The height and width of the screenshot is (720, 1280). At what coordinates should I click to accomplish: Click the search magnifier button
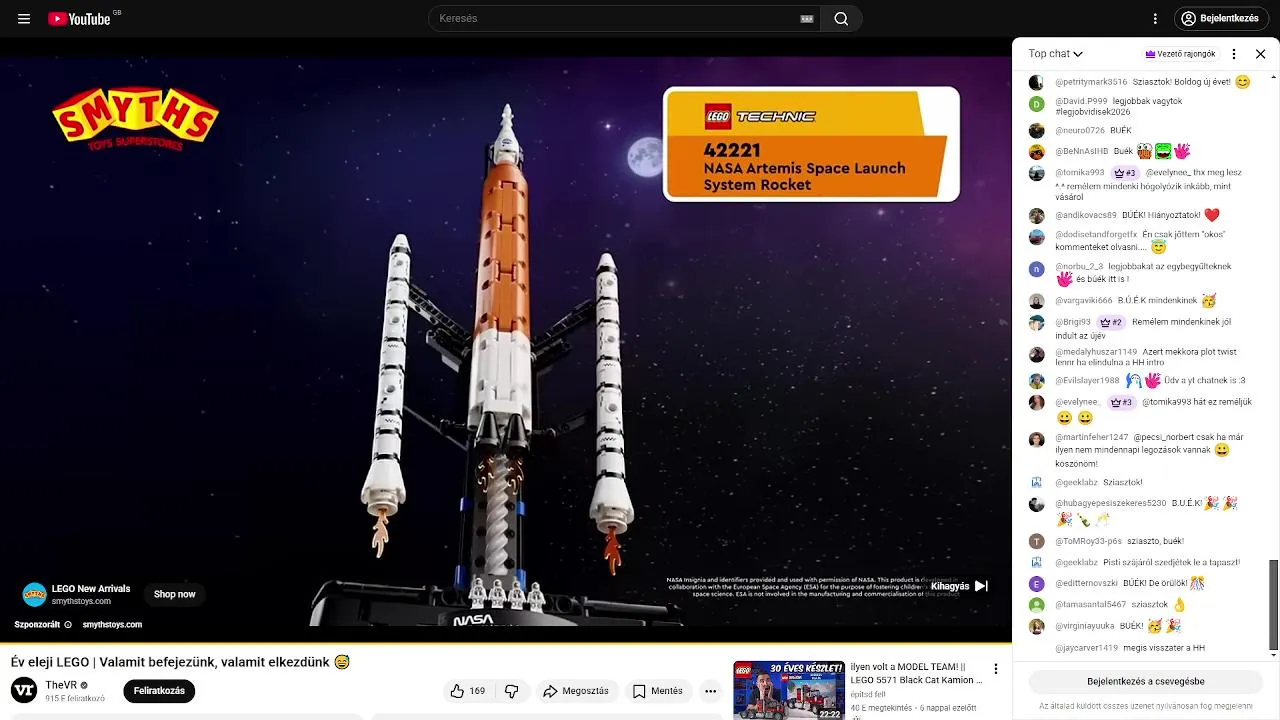click(841, 19)
